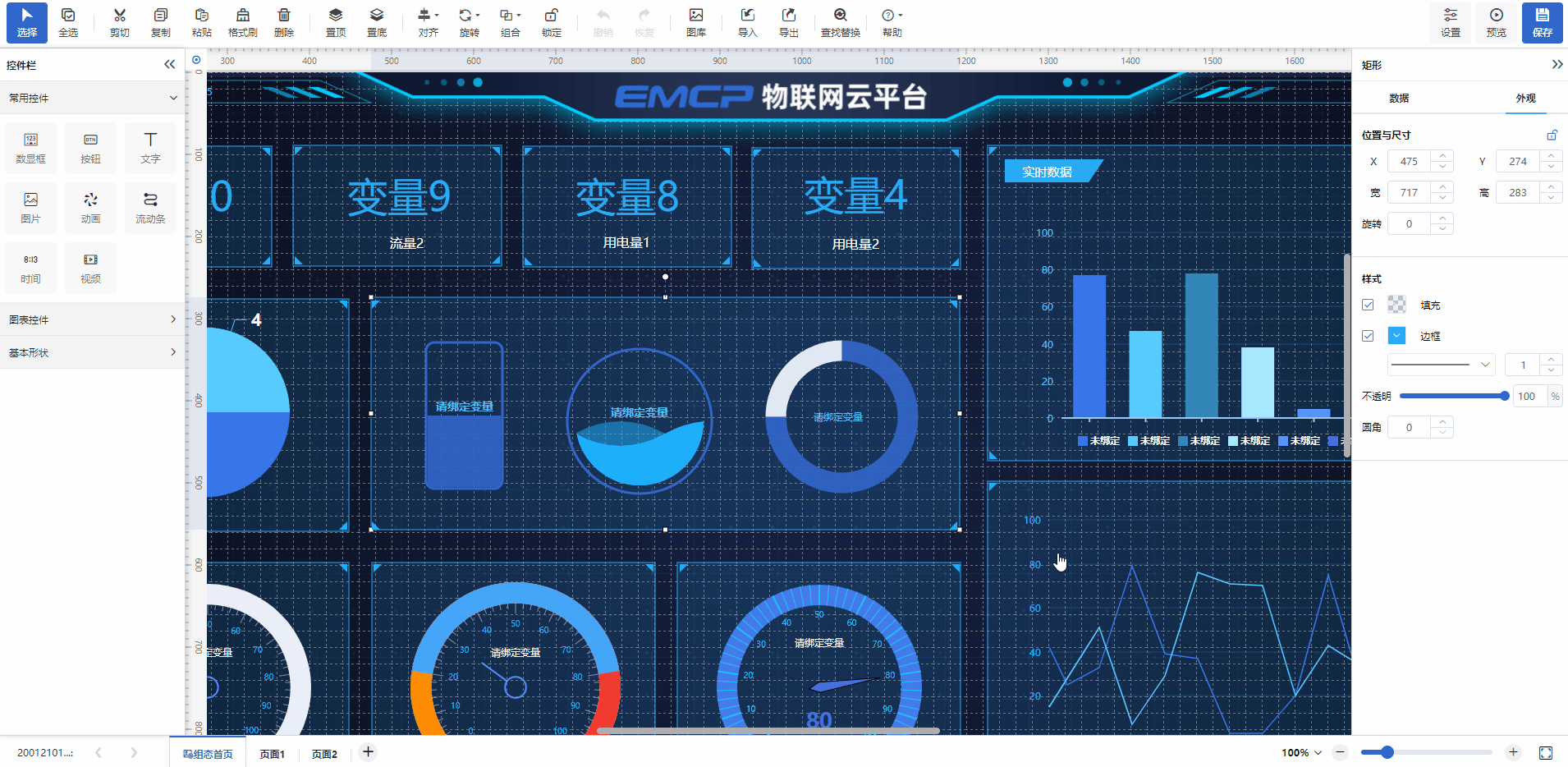Select the 视频 video control
This screenshot has width=1568, height=767.
click(x=91, y=268)
